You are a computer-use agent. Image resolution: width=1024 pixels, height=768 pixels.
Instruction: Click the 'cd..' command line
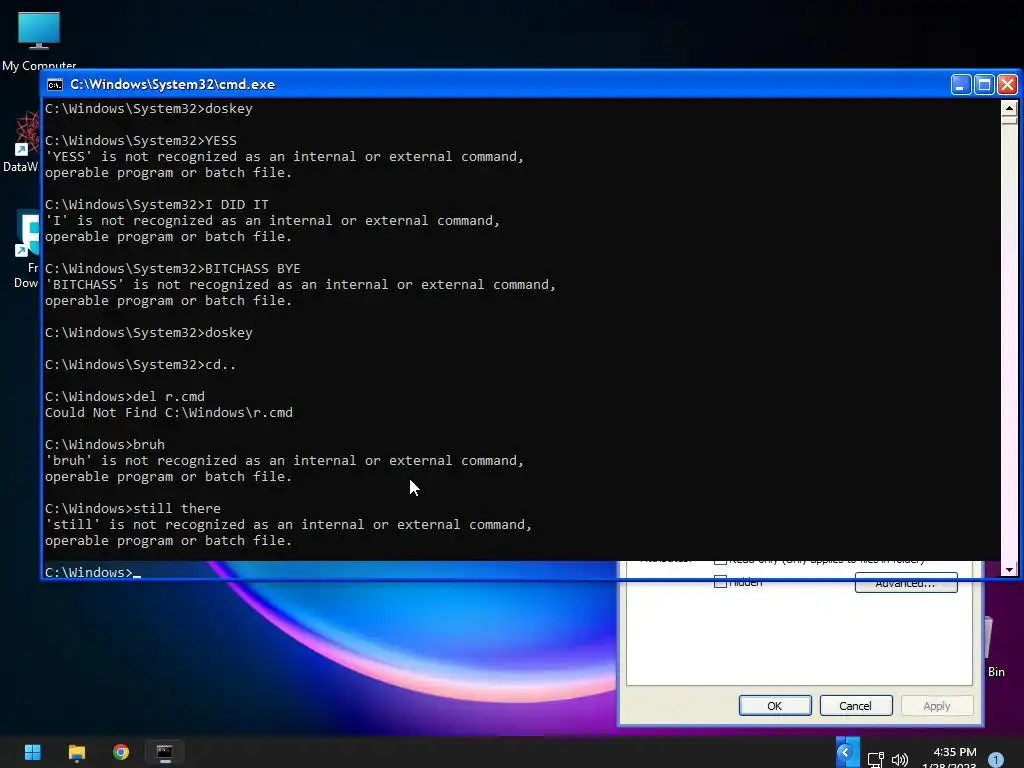click(140, 364)
